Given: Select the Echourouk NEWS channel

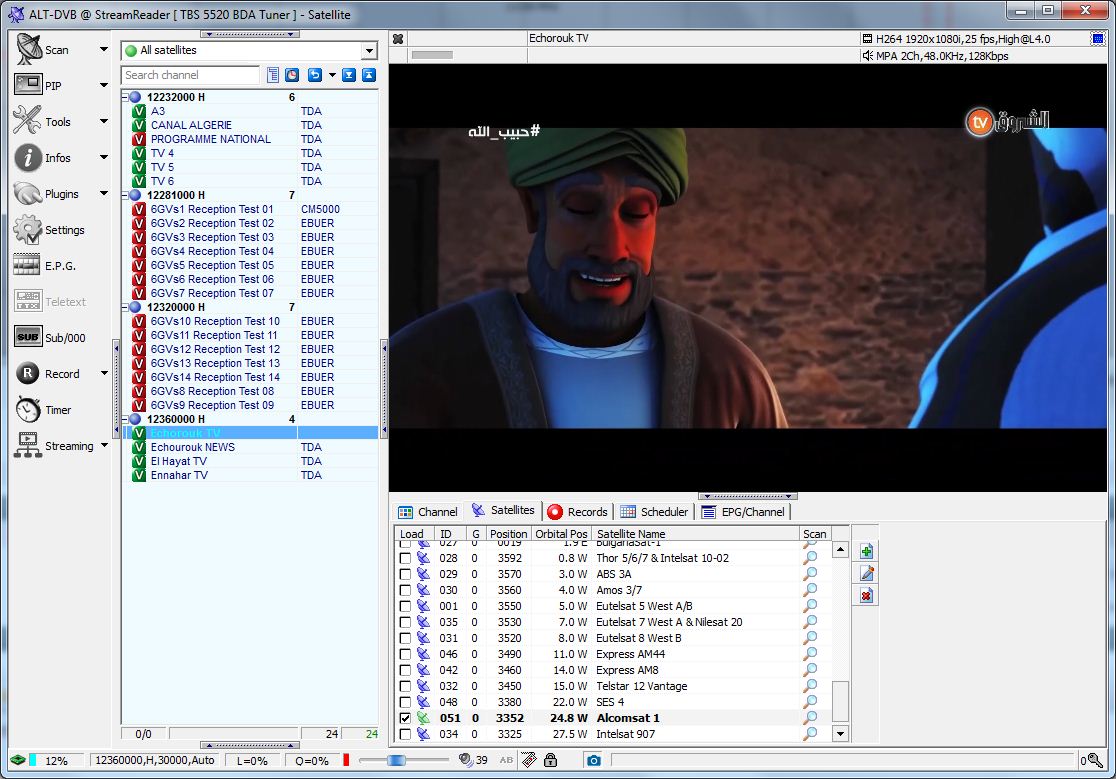Looking at the screenshot, I should pos(192,447).
